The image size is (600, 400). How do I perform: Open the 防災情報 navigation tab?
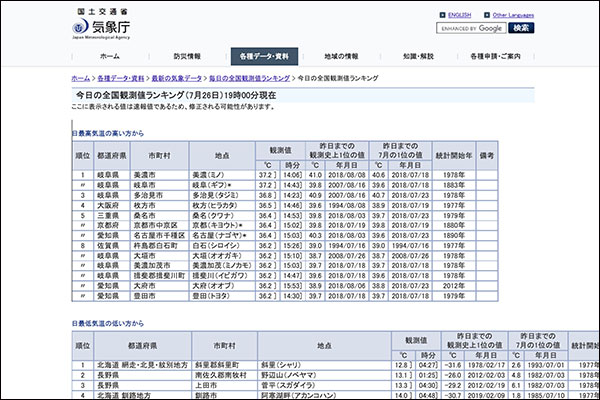(186, 57)
